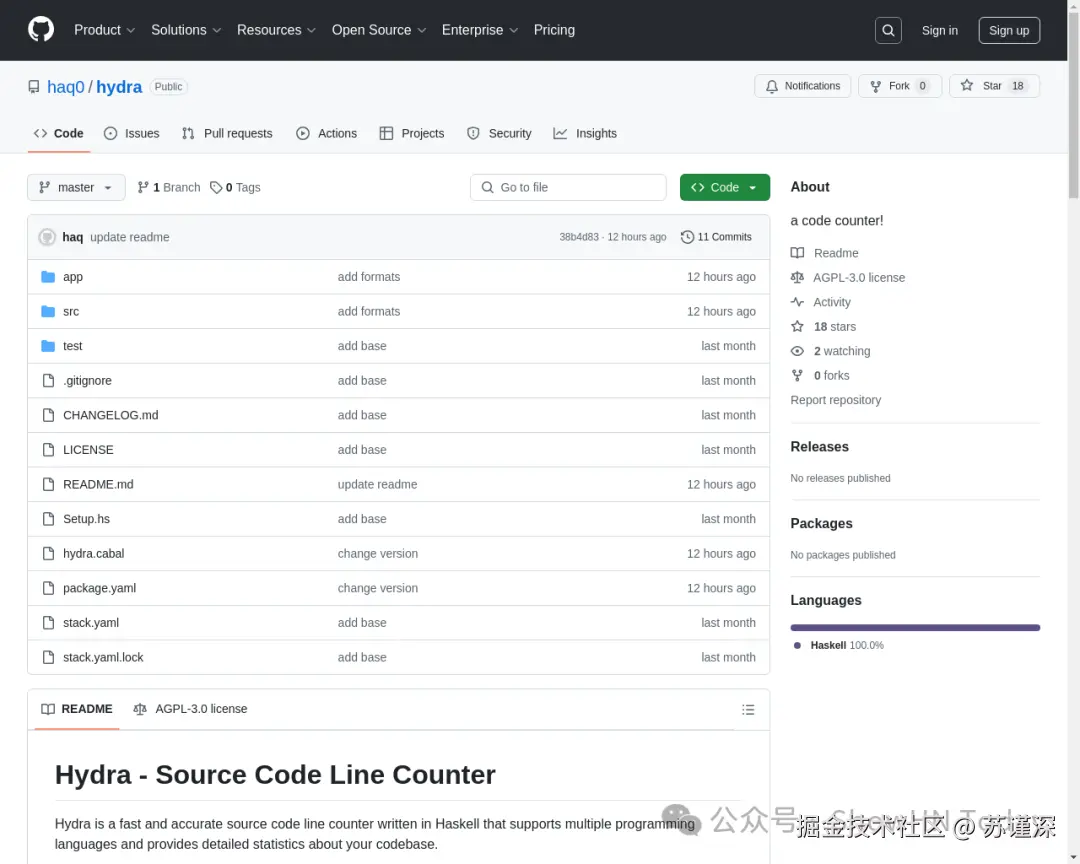1080x864 pixels.
Task: Open the master branch selector dropdown
Action: 76,187
